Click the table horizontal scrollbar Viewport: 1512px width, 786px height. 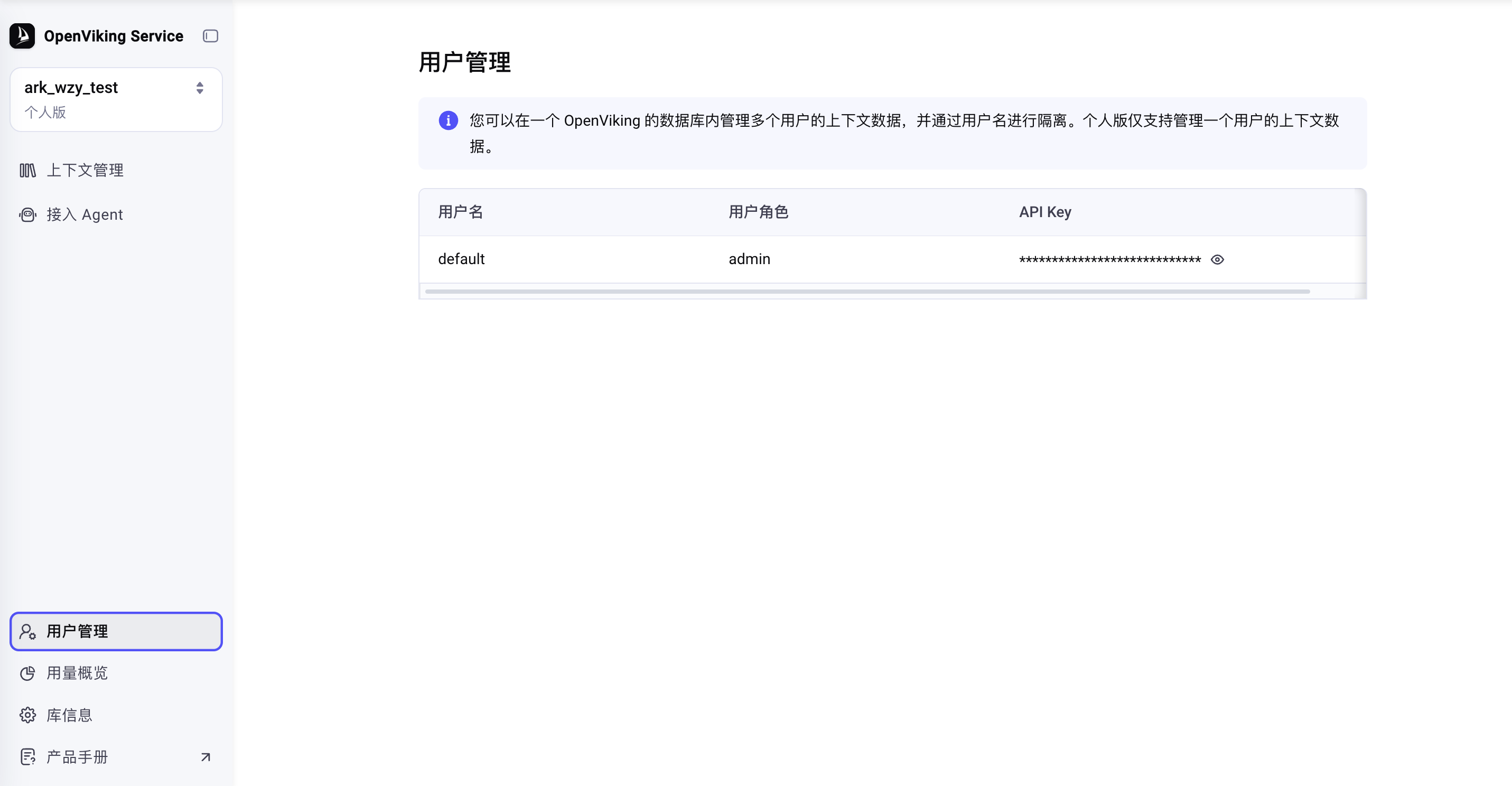[867, 291]
